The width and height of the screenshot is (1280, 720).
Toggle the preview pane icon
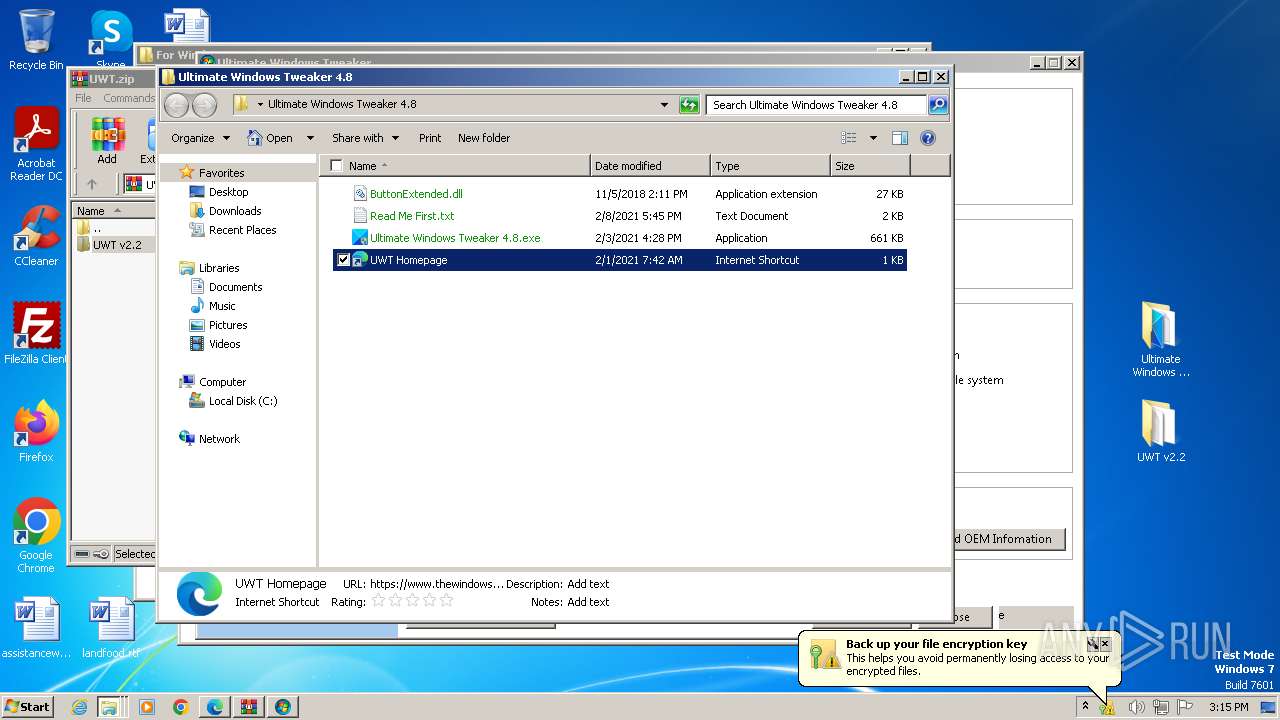click(x=900, y=138)
